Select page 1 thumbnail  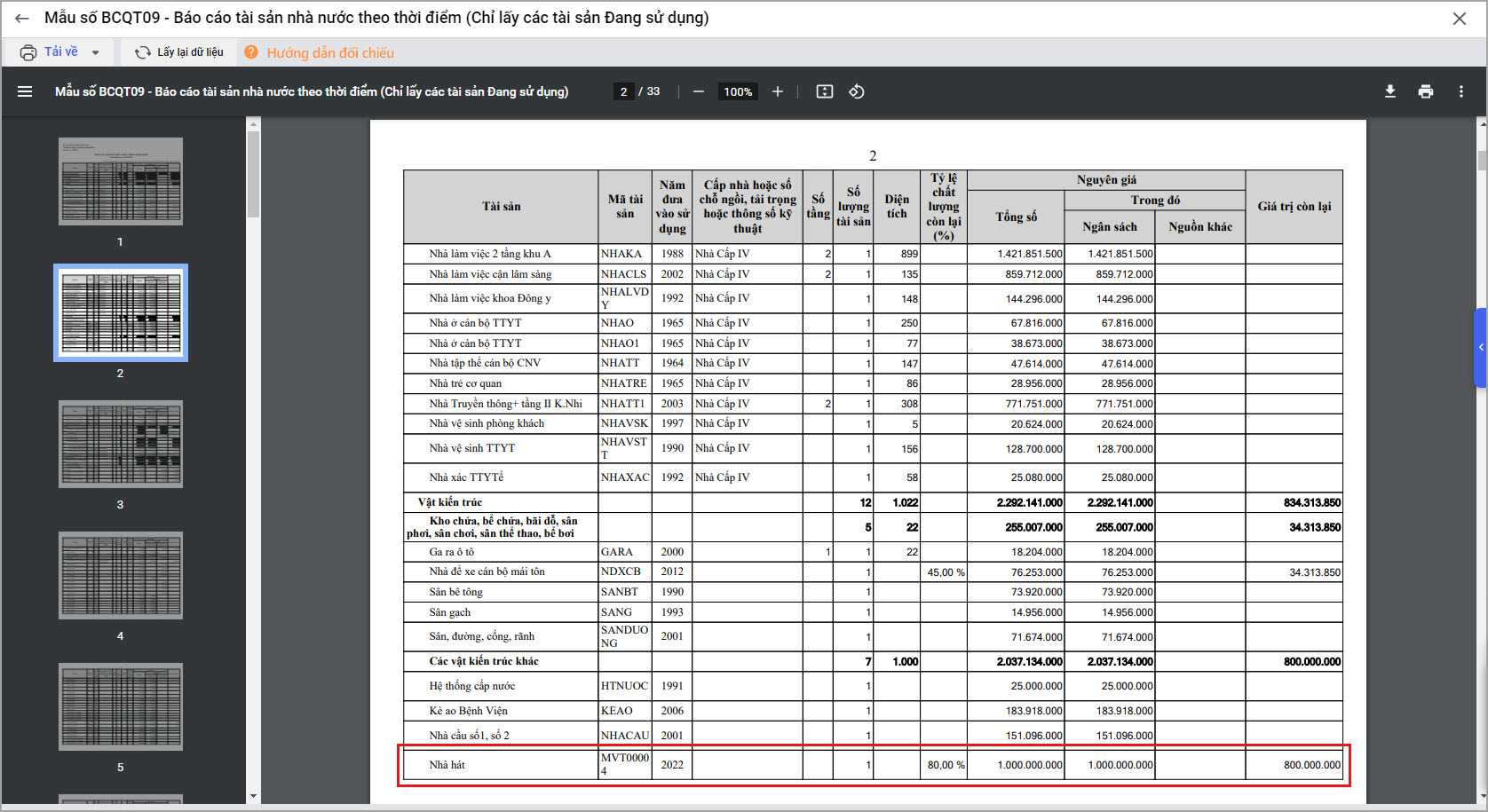[x=121, y=181]
